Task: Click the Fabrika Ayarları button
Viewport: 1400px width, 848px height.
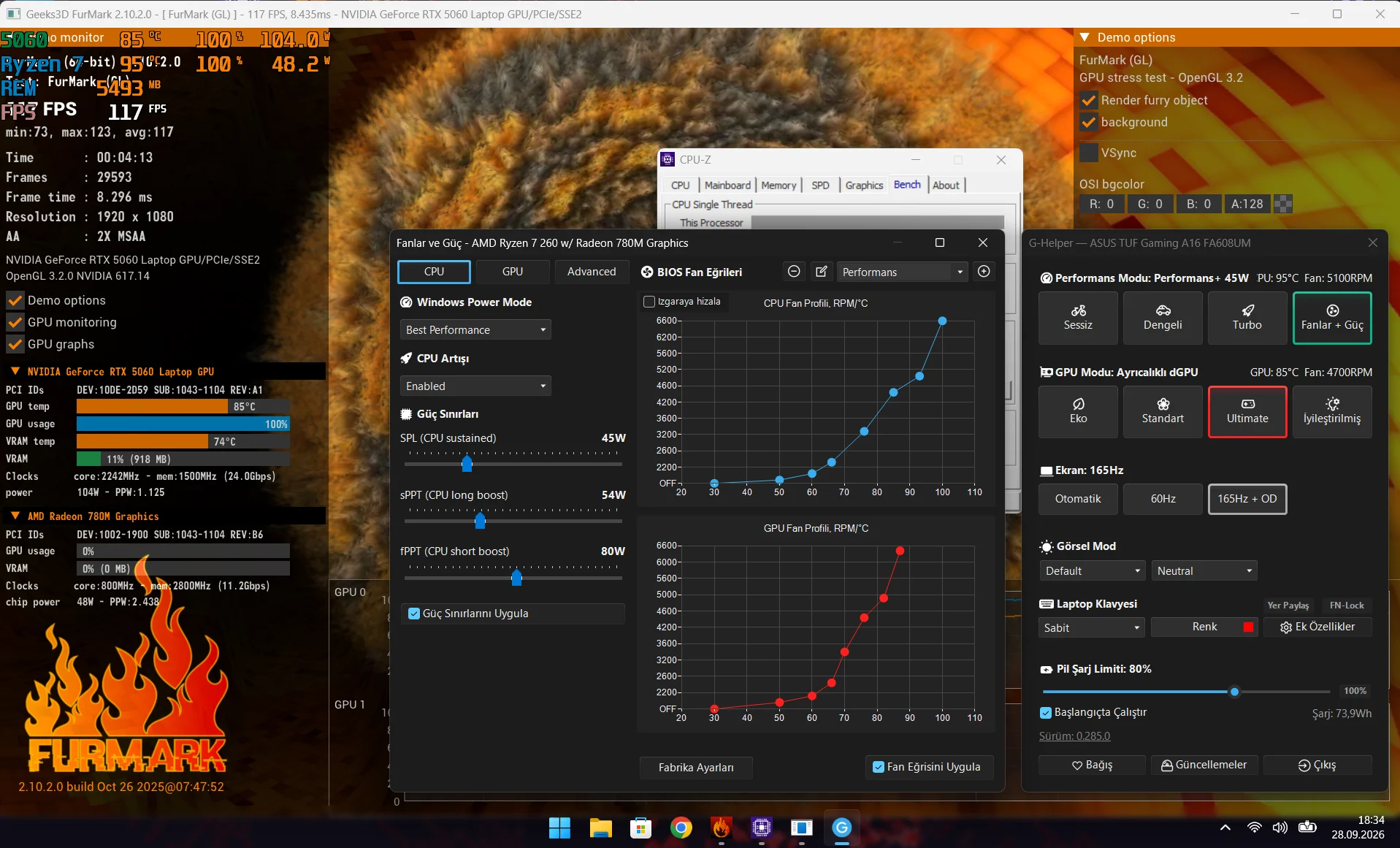Action: (x=696, y=768)
